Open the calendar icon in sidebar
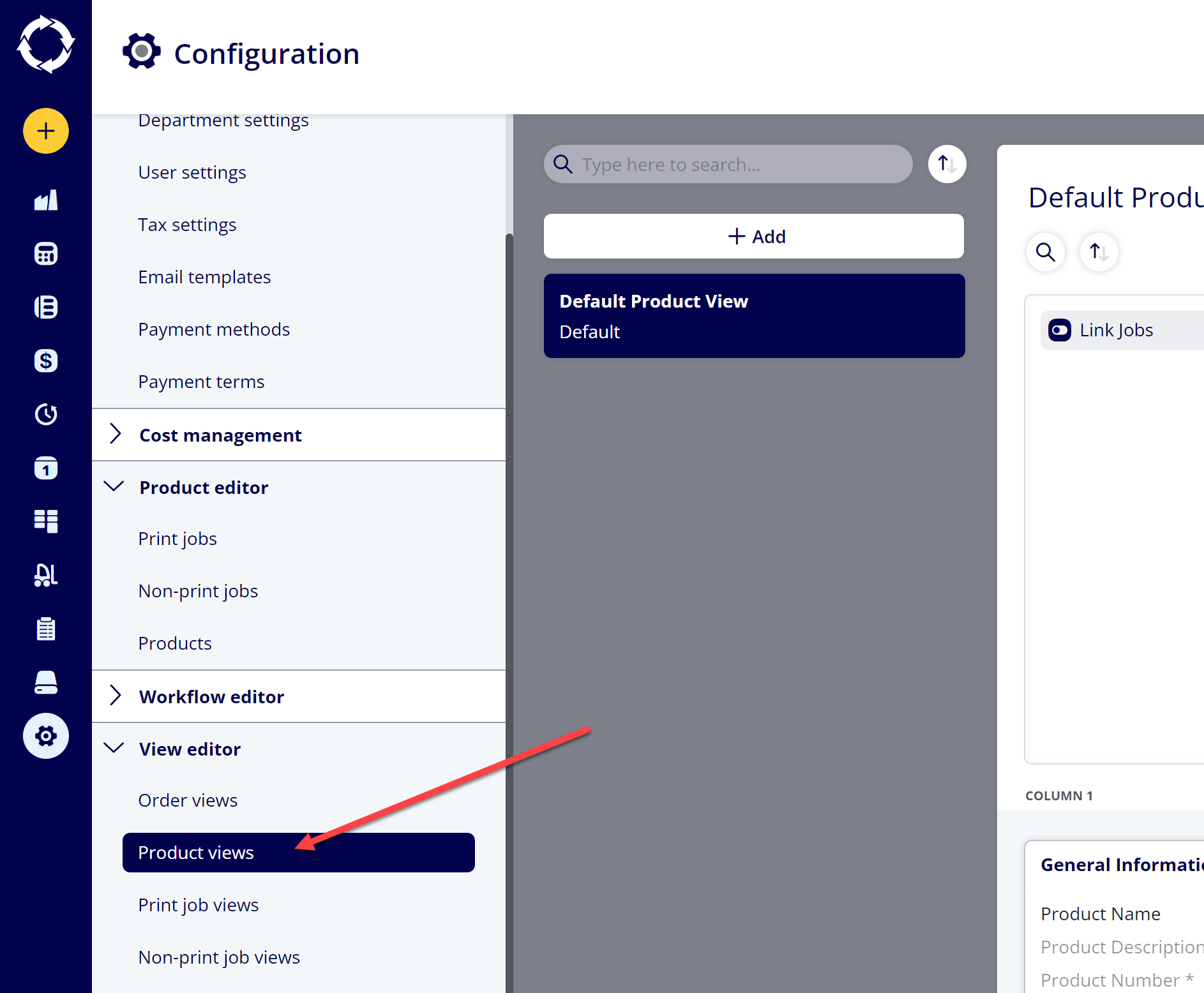The width and height of the screenshot is (1204, 993). click(x=46, y=468)
